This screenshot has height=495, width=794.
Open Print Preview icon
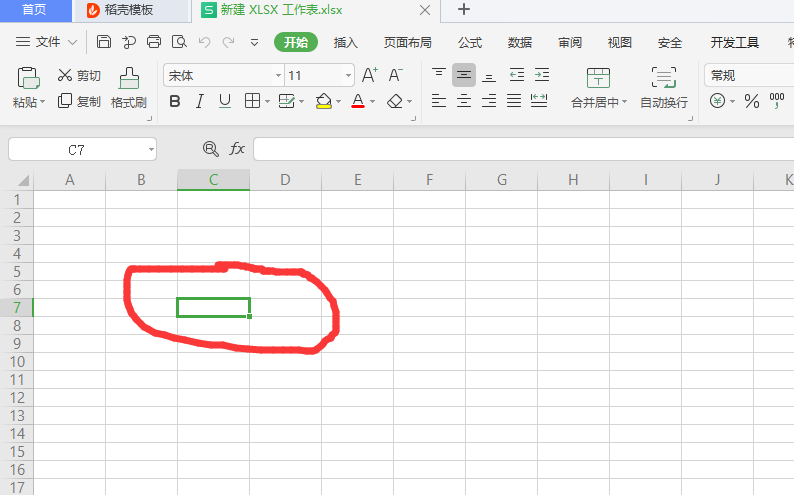click(x=179, y=42)
